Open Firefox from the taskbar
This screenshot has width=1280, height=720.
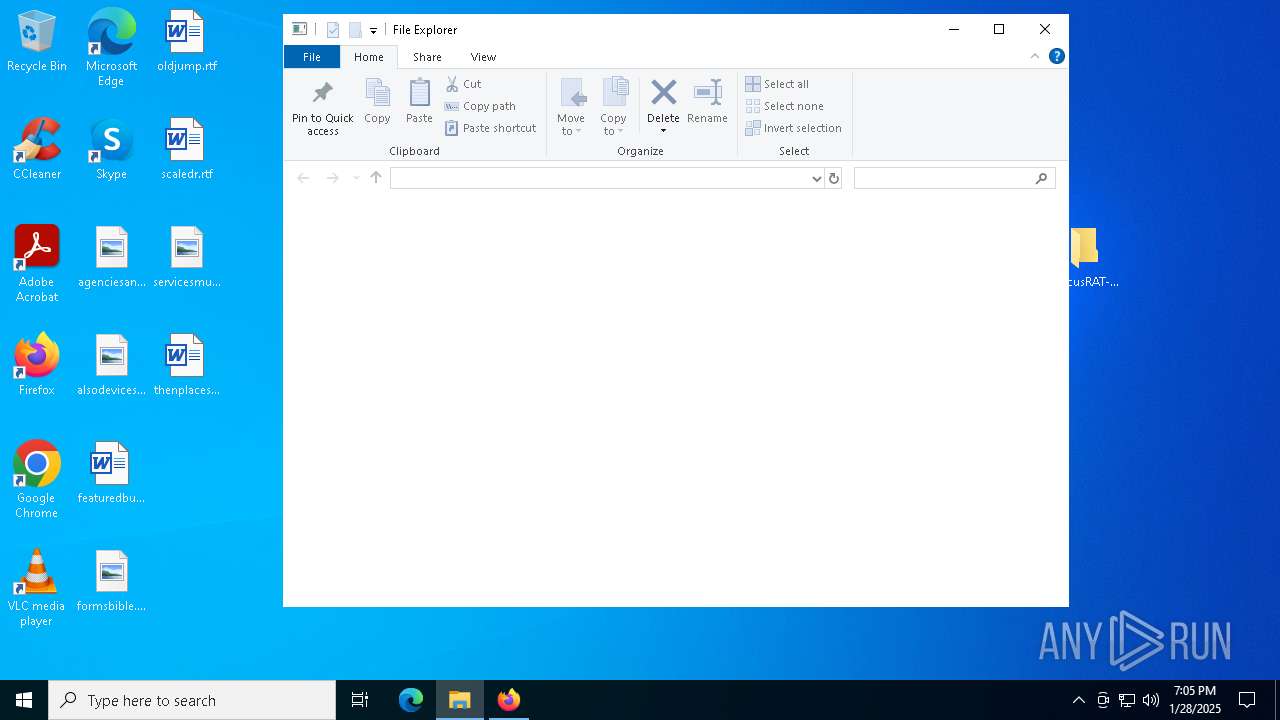click(509, 700)
